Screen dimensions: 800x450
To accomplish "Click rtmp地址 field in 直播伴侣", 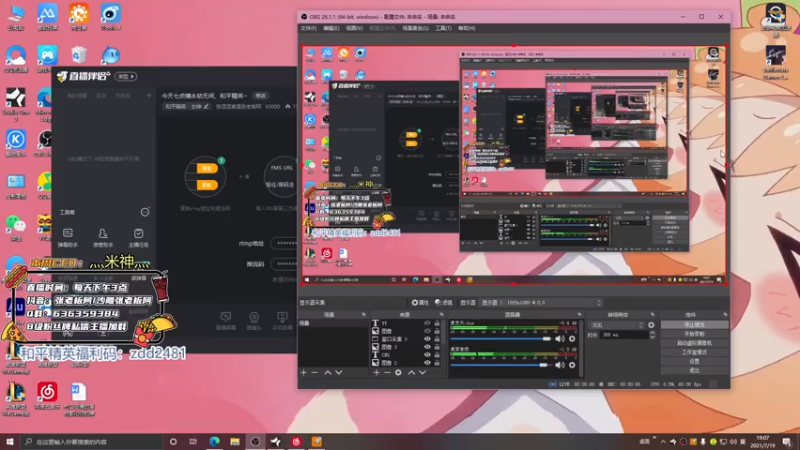I will pyautogui.click(x=284, y=243).
